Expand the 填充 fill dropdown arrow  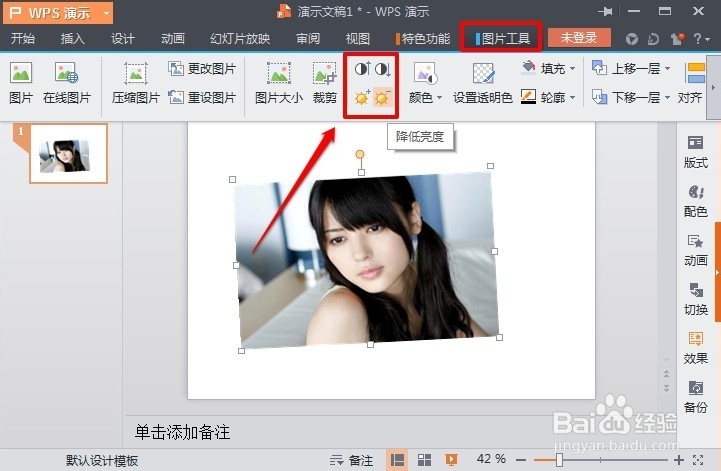[572, 69]
